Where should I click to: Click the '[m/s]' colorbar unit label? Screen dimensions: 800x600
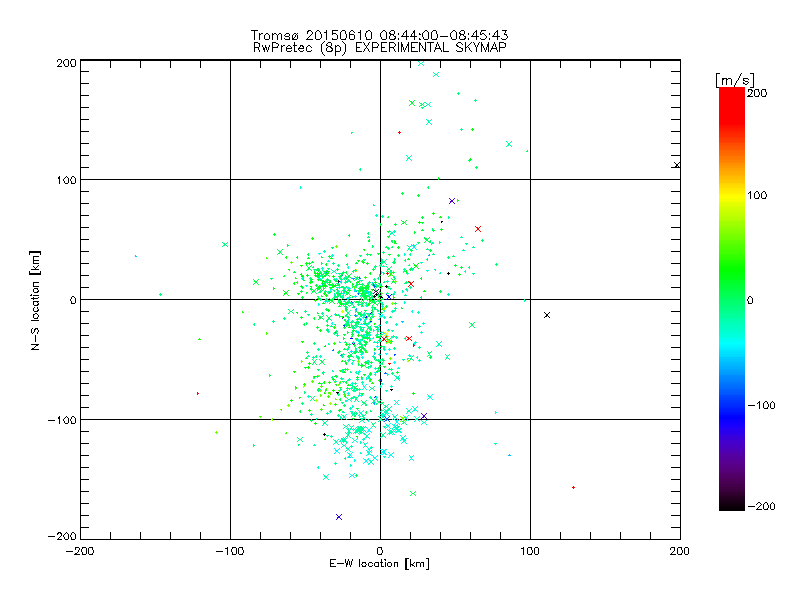tap(734, 80)
